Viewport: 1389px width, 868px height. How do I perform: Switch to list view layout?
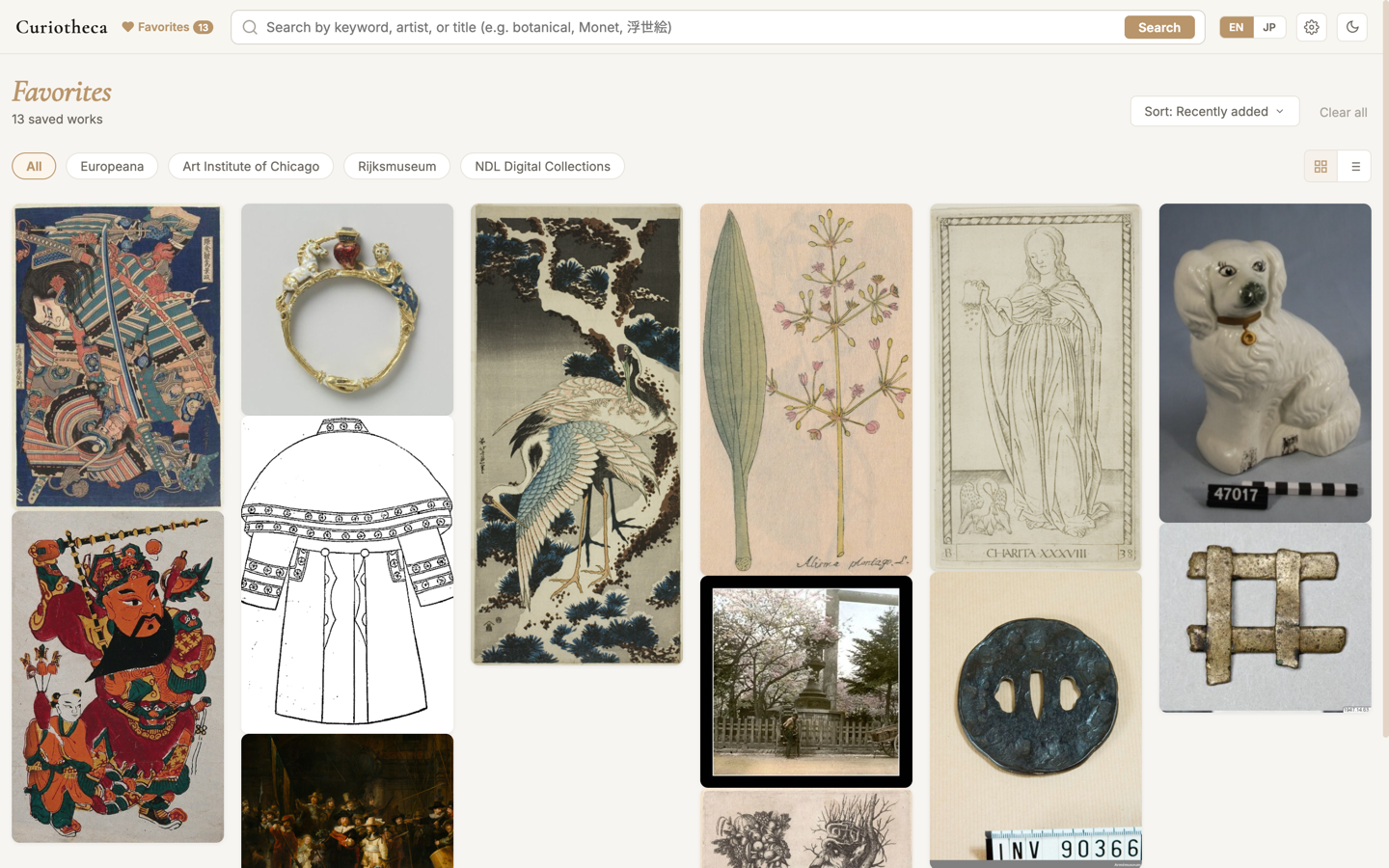point(1354,167)
